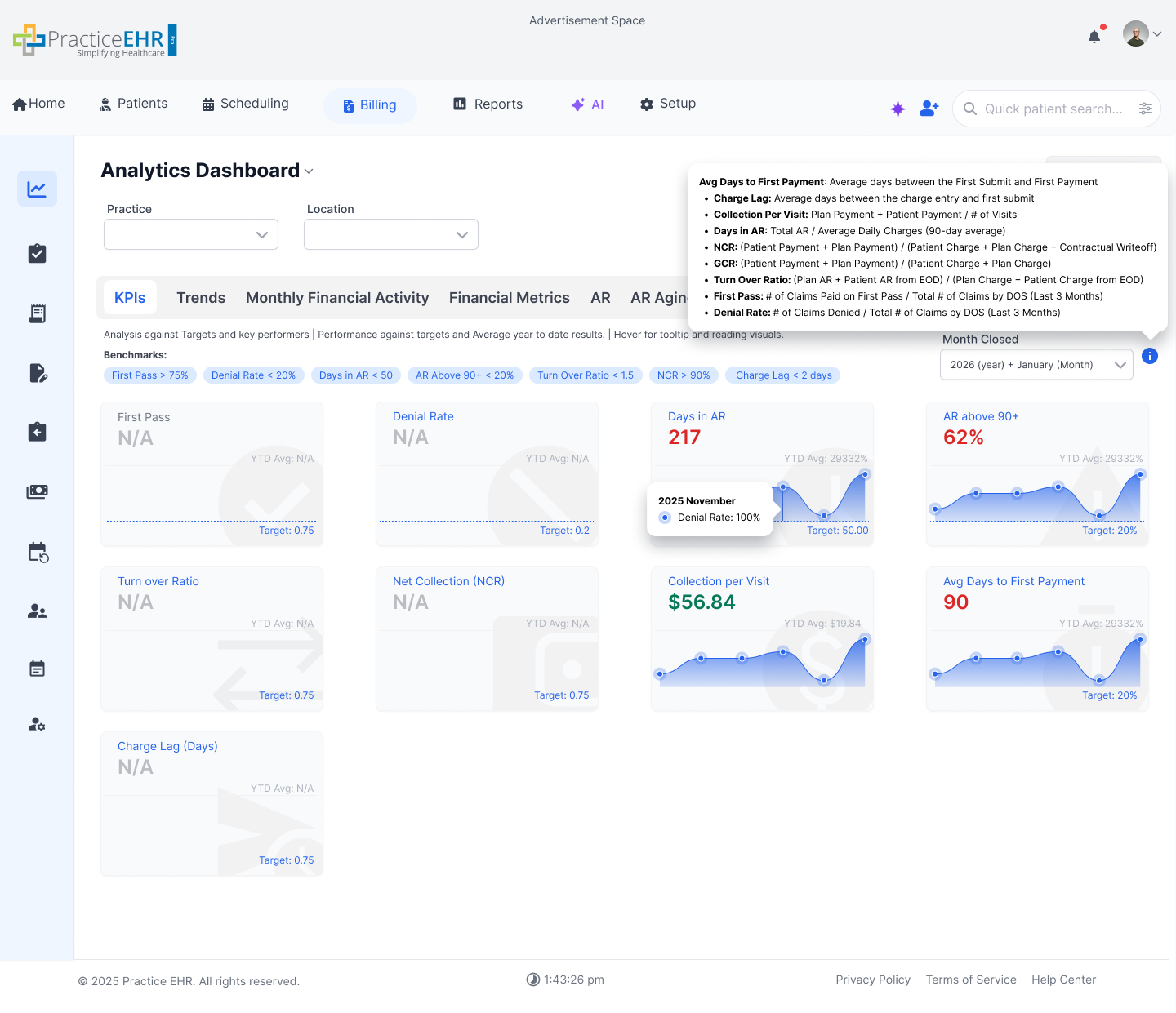The height and width of the screenshot is (1013, 1176).
Task: Switch to the Trends tab
Action: point(201,297)
